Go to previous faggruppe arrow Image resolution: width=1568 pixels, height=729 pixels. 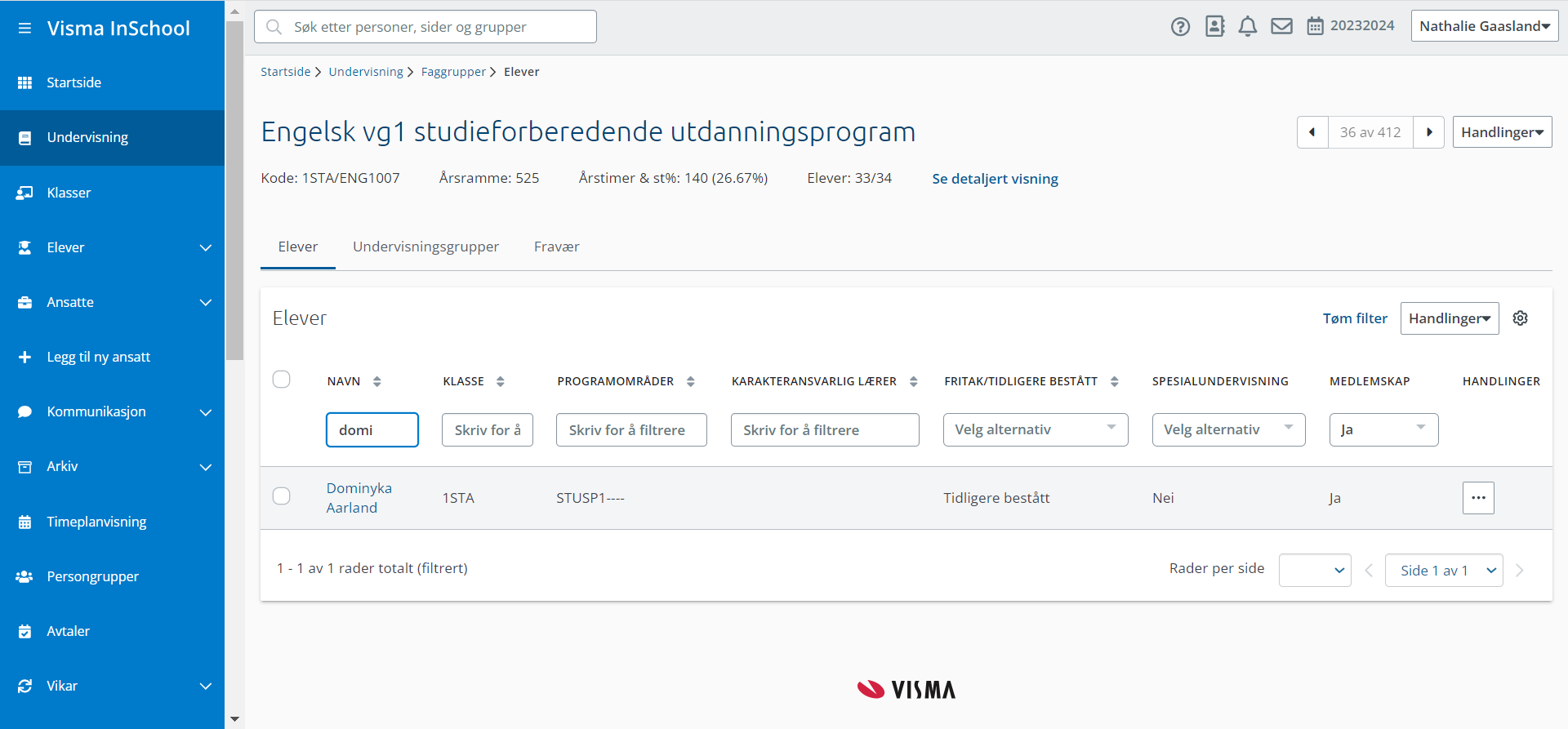1312,132
